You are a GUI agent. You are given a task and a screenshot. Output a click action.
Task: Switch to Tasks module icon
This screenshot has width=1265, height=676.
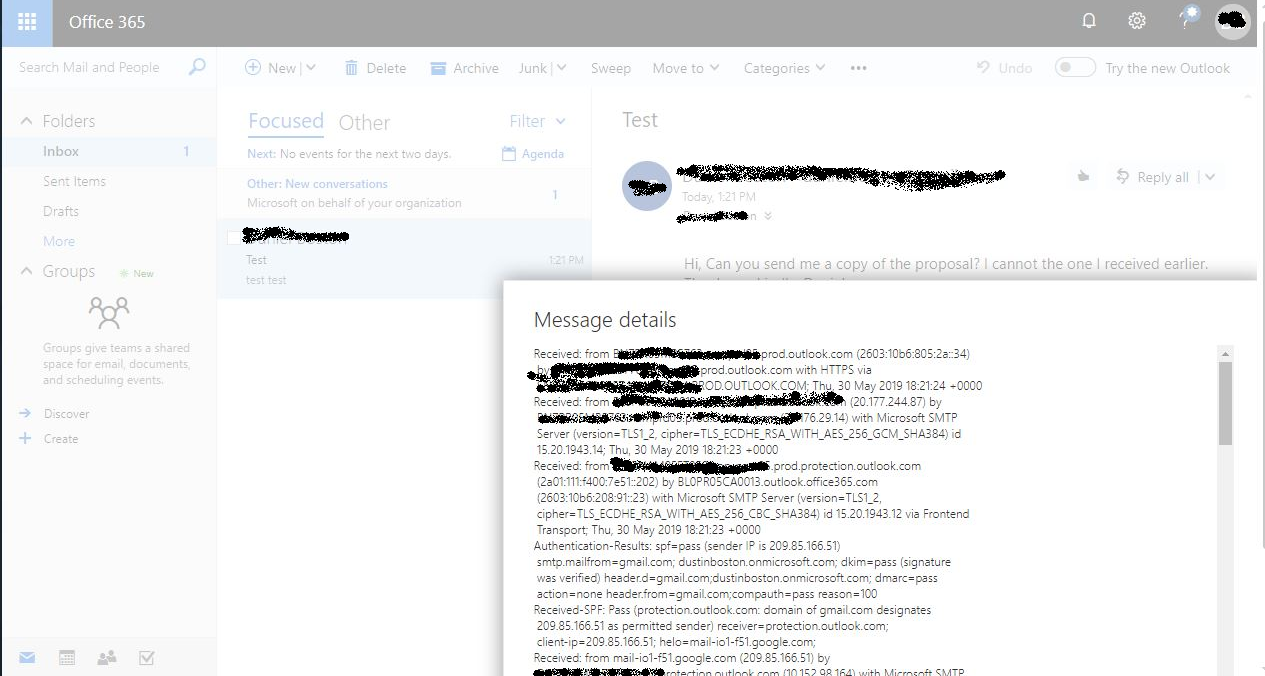146,657
